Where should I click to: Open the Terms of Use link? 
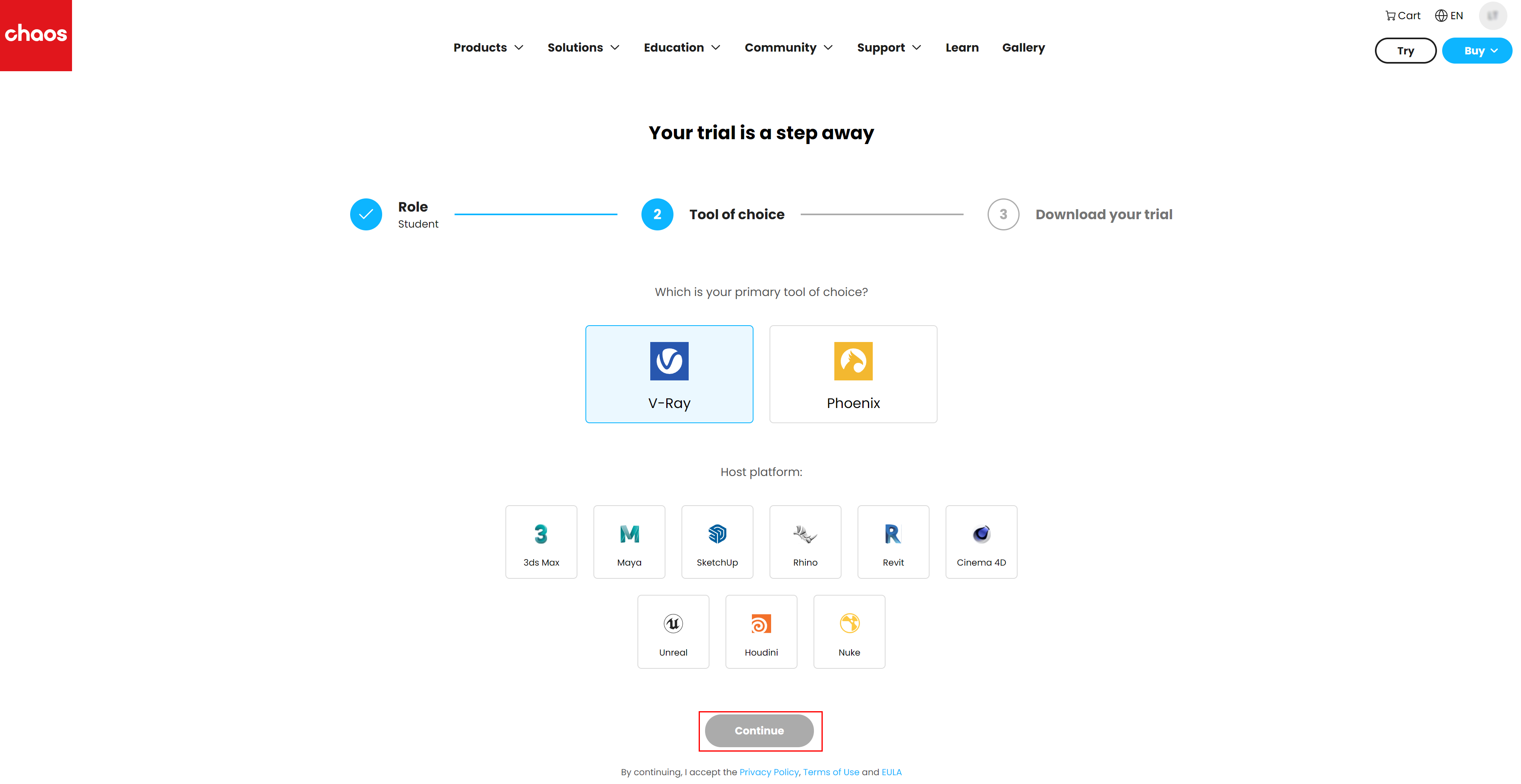tap(831, 772)
